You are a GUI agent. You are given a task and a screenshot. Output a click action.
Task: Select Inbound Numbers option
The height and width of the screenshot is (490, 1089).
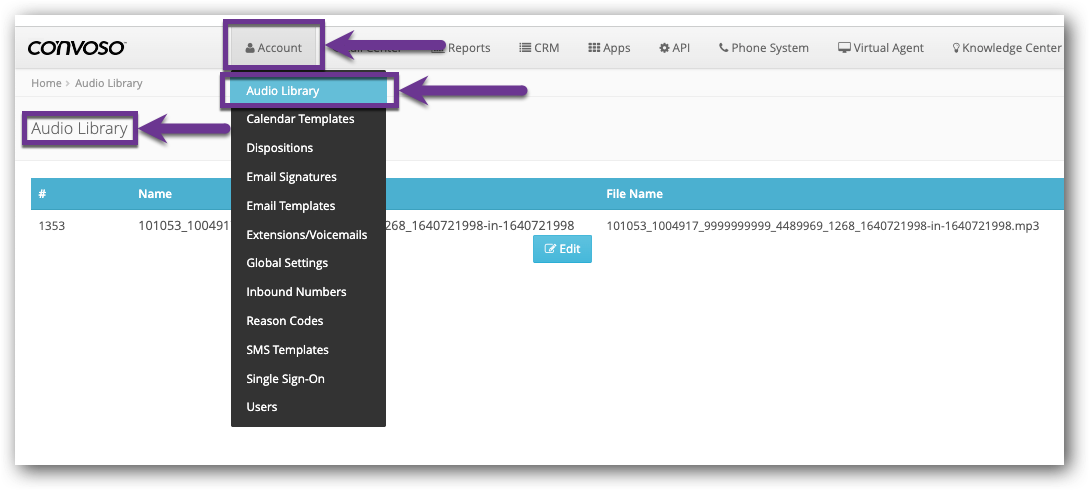click(x=296, y=292)
